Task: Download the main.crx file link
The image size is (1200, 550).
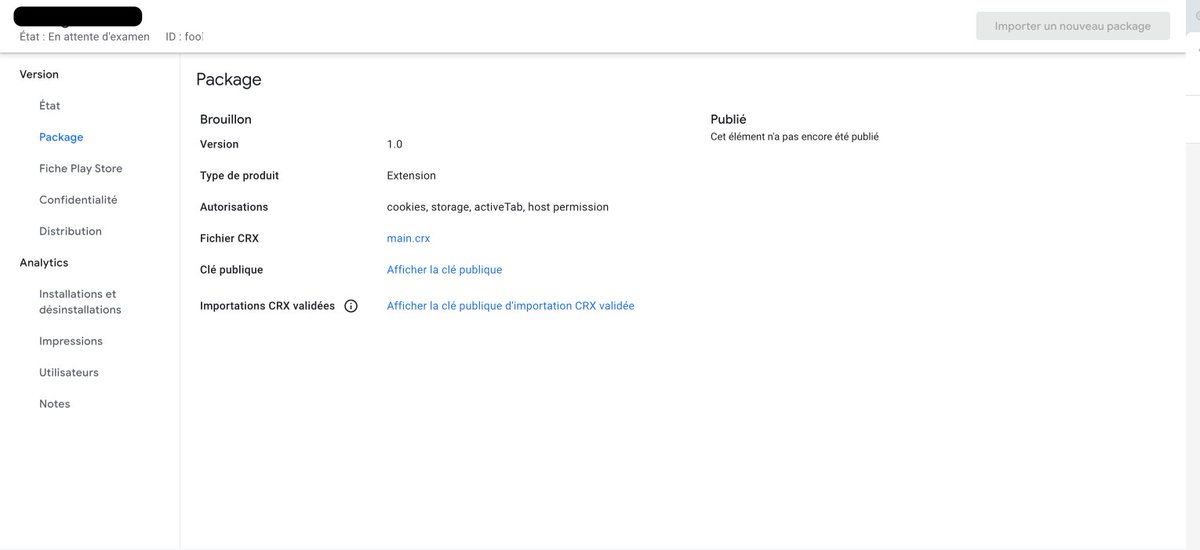Action: (408, 238)
